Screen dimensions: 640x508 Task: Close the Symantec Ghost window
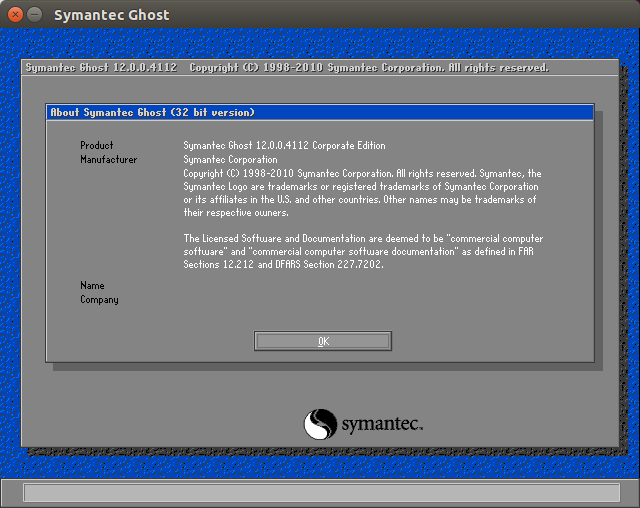pos(15,15)
